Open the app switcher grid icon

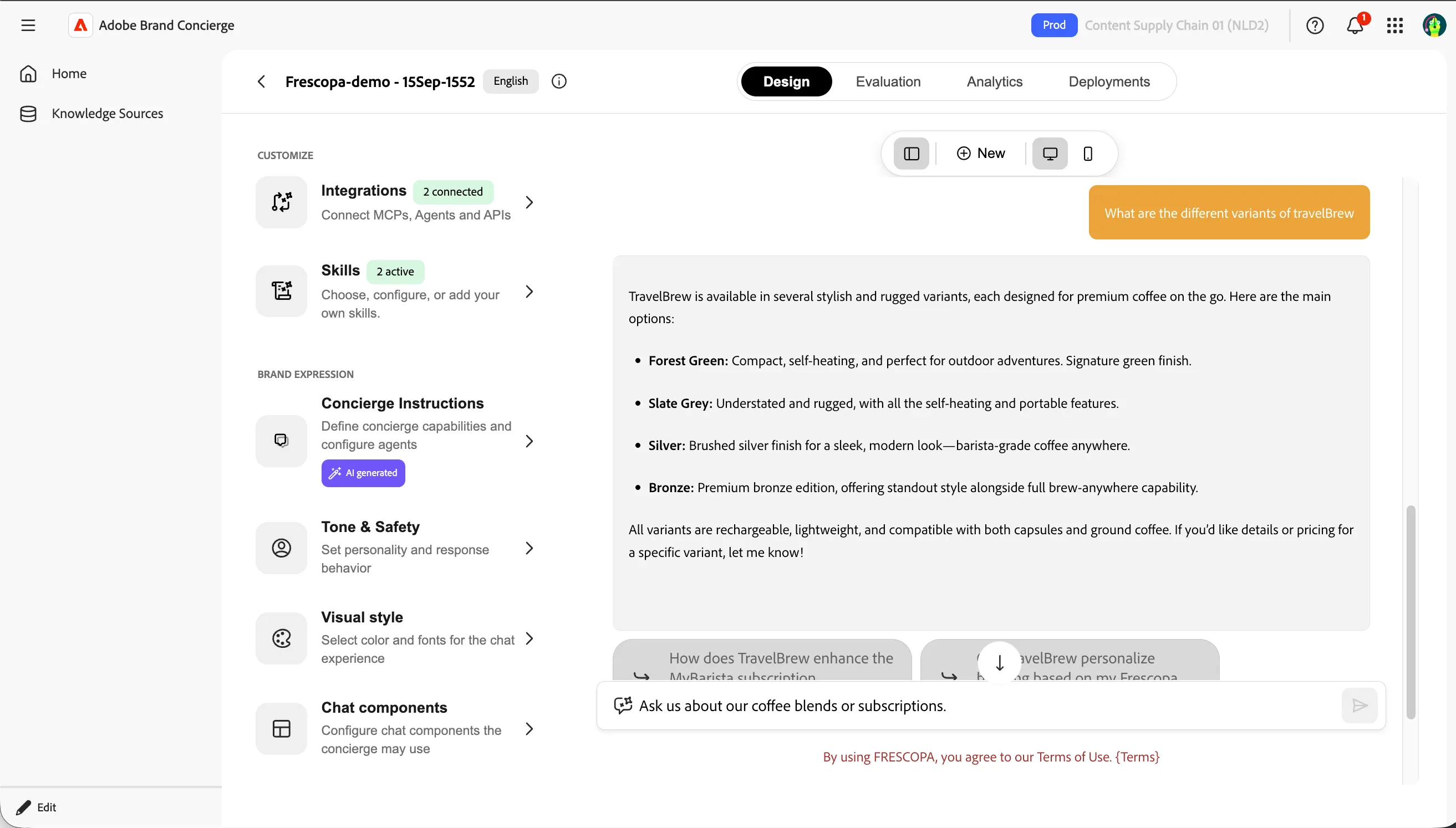[x=1394, y=25]
